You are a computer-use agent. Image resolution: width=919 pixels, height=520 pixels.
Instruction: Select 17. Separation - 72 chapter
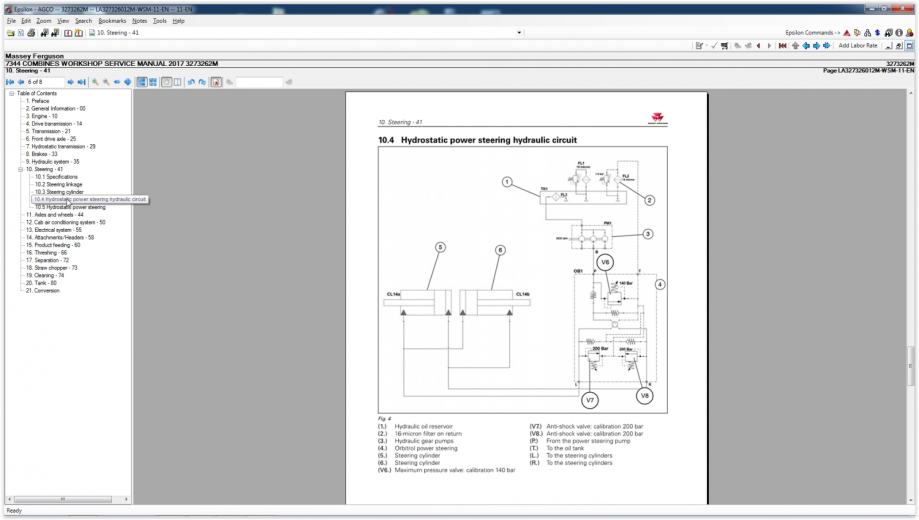[47, 261]
